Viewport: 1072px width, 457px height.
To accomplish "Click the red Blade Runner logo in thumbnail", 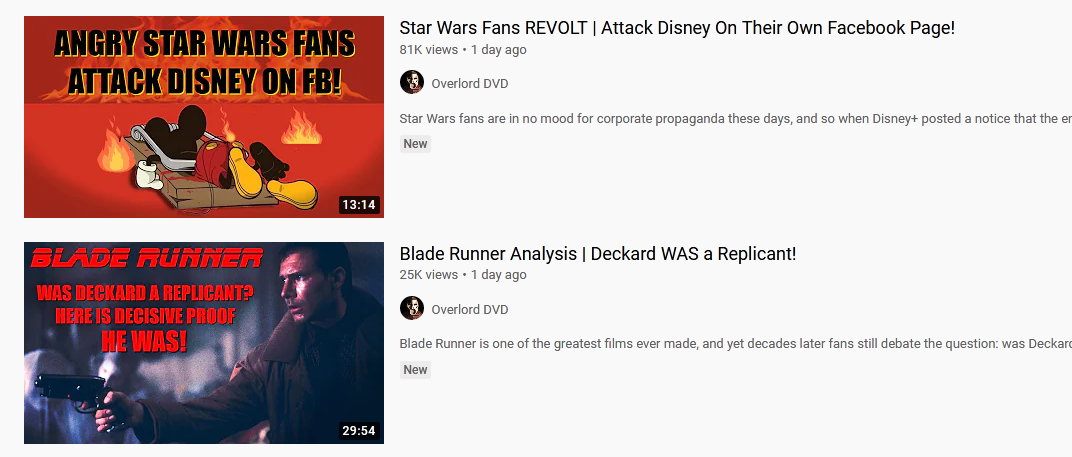I will pyautogui.click(x=147, y=259).
